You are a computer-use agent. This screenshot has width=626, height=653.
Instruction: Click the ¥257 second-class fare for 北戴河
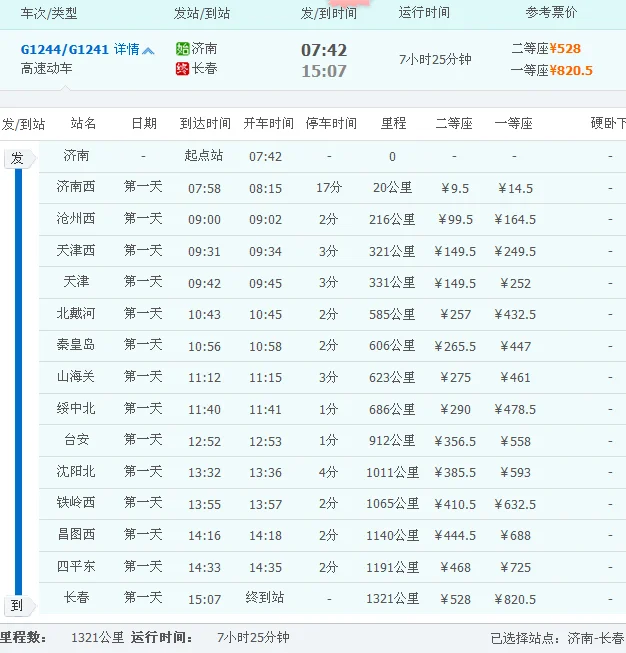(x=455, y=314)
